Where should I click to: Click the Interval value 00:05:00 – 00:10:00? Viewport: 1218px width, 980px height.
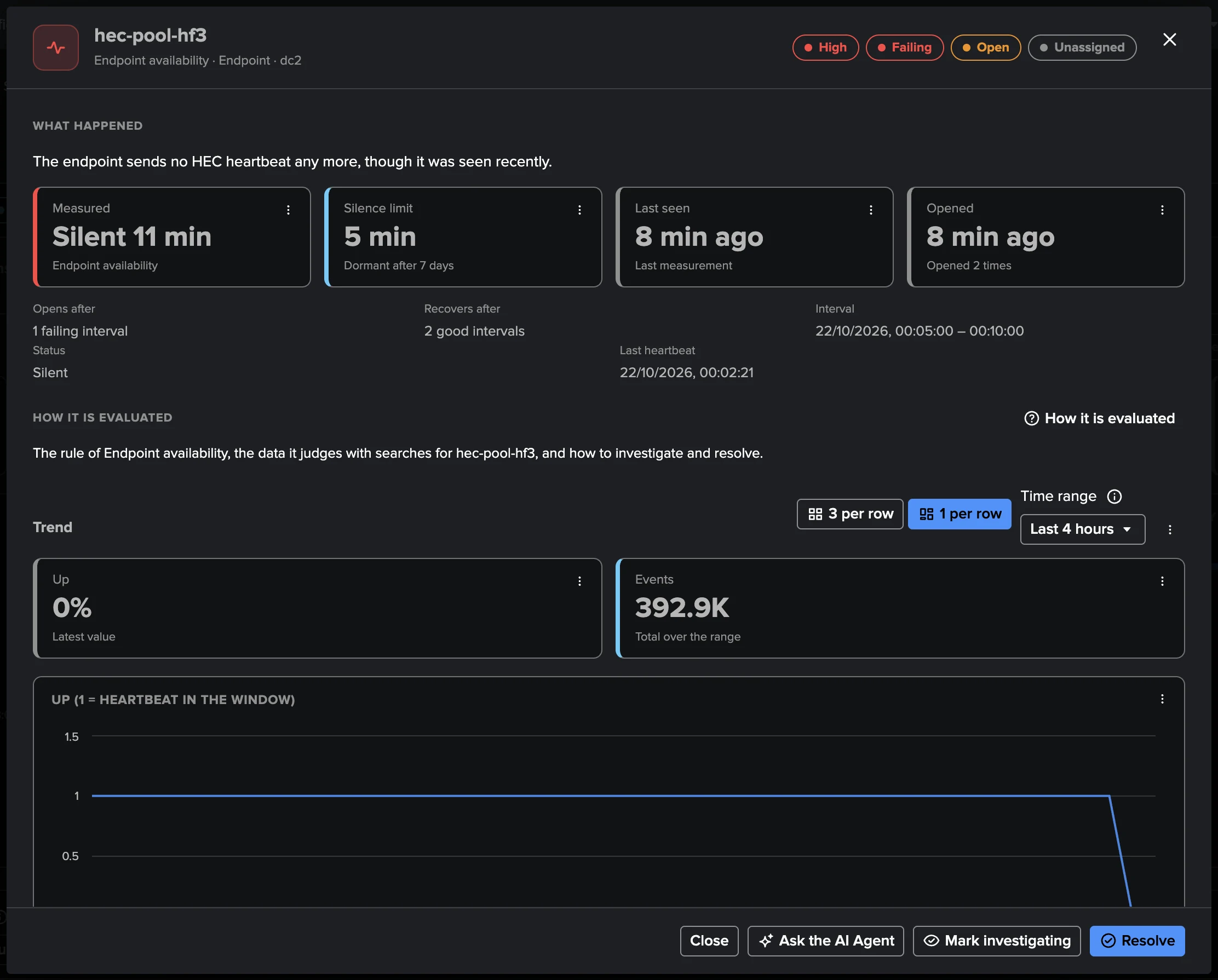[x=919, y=331]
